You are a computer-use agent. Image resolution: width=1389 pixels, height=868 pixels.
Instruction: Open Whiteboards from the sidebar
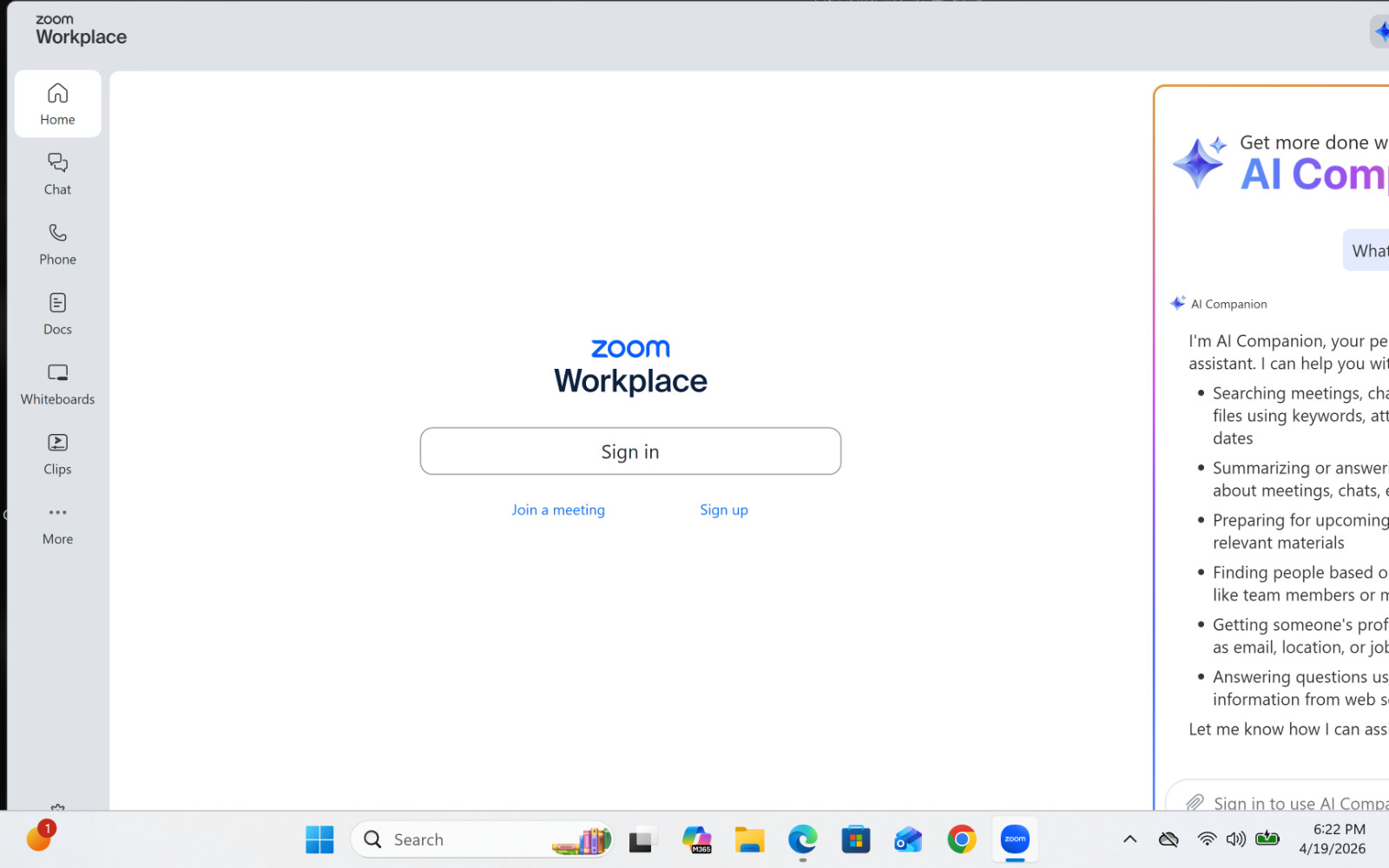[x=57, y=384]
